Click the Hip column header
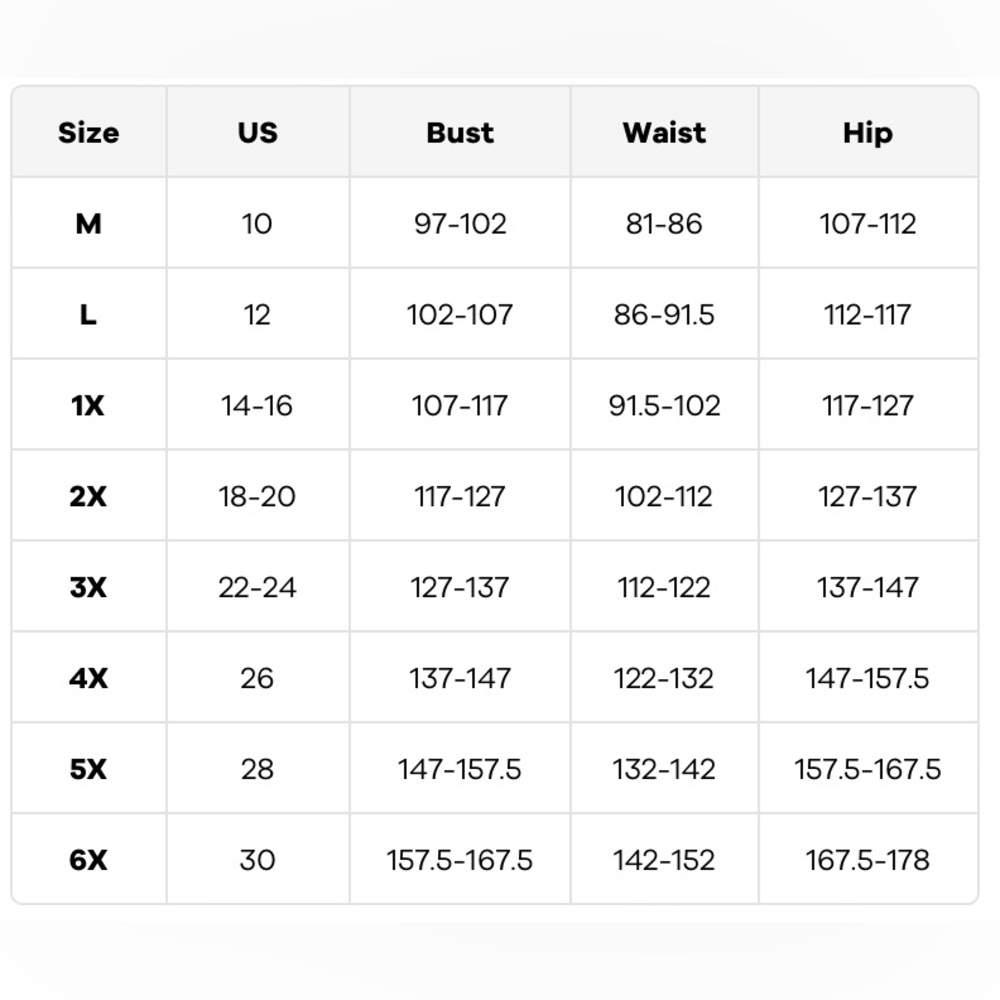The height and width of the screenshot is (1000, 1000). click(867, 133)
